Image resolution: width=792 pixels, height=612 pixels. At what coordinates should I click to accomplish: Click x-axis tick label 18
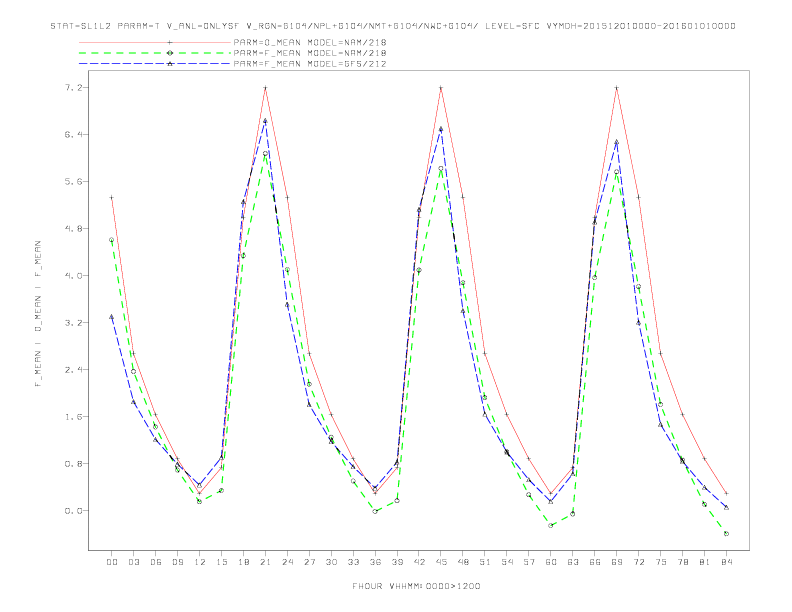coord(243,562)
